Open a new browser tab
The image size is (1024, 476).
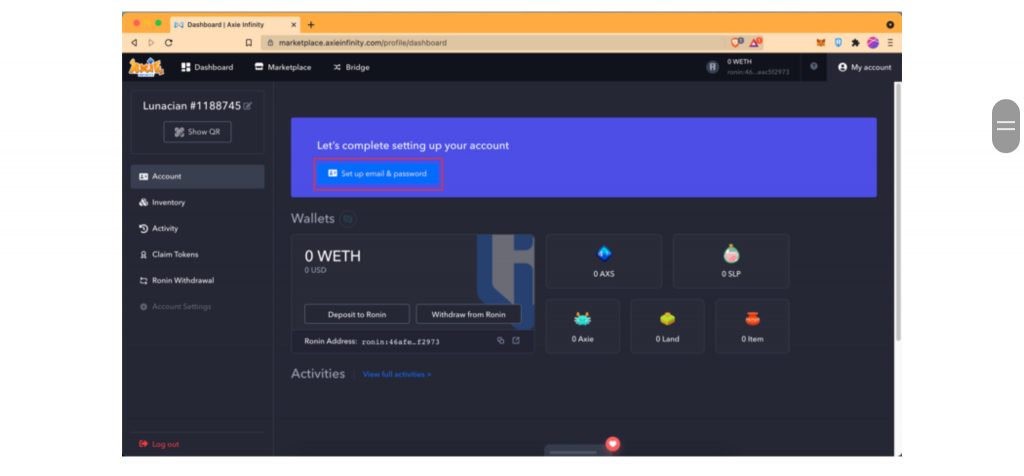pos(311,25)
